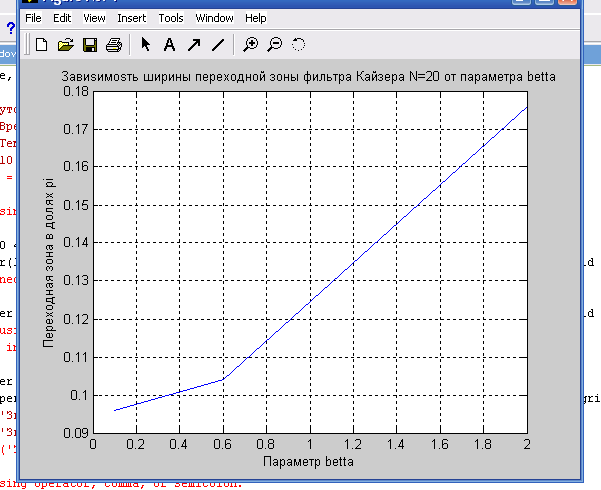Click the x-axis tick label 1.2
This screenshot has width=601, height=490.
coord(353,444)
